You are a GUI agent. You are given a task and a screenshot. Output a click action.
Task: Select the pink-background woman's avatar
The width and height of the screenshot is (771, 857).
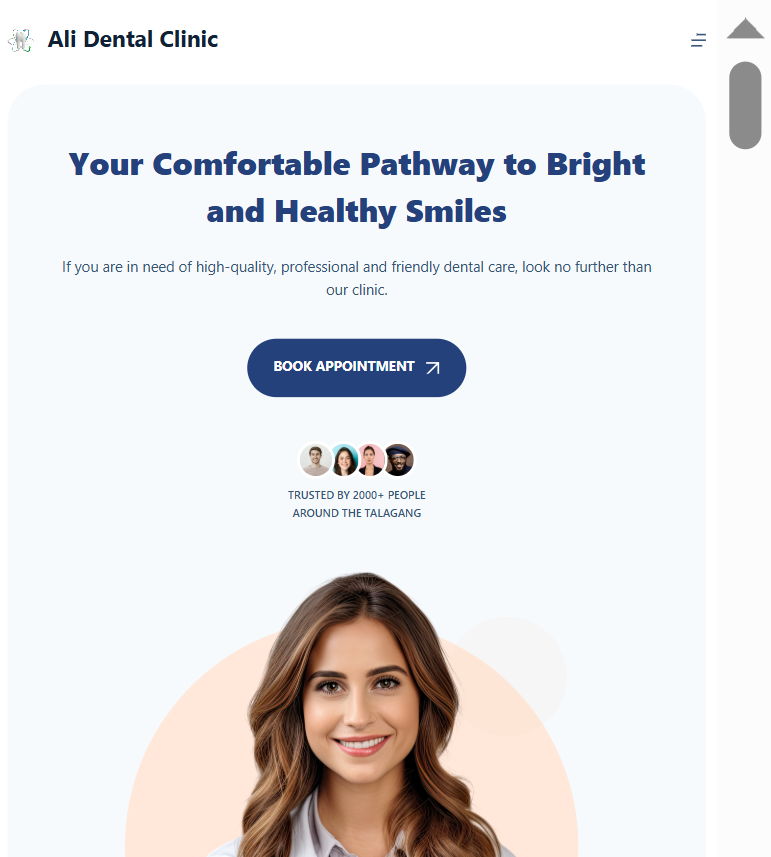coord(370,460)
